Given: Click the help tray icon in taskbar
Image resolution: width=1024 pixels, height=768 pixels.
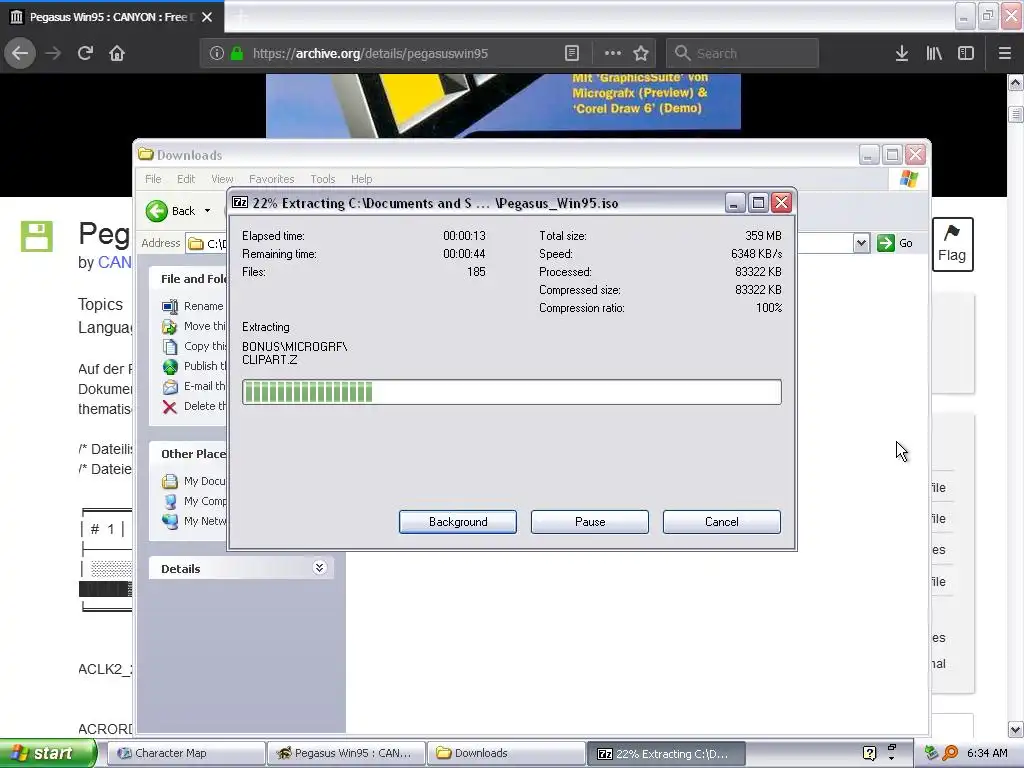Looking at the screenshot, I should click(x=869, y=753).
